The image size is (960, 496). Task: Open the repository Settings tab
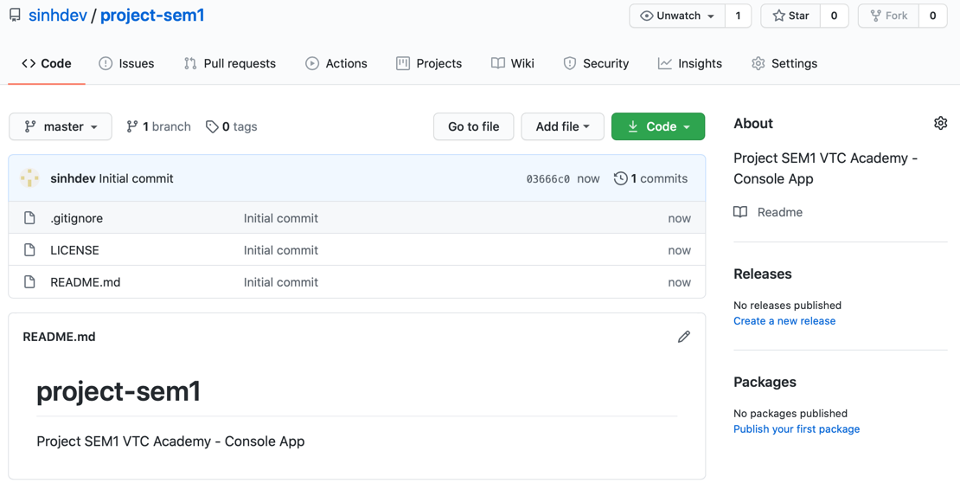pyautogui.click(x=784, y=64)
